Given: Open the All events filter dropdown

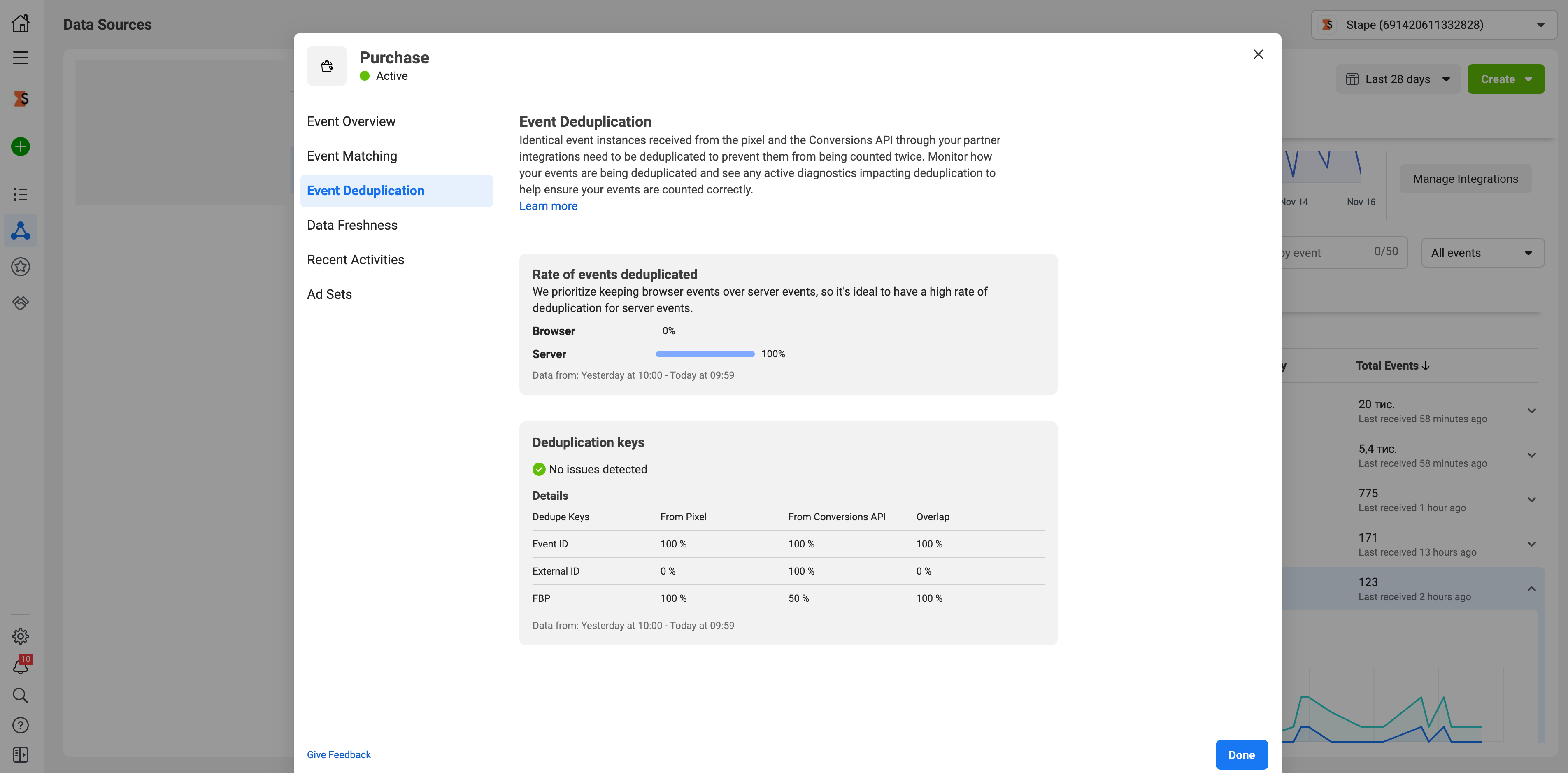Looking at the screenshot, I should (1482, 253).
